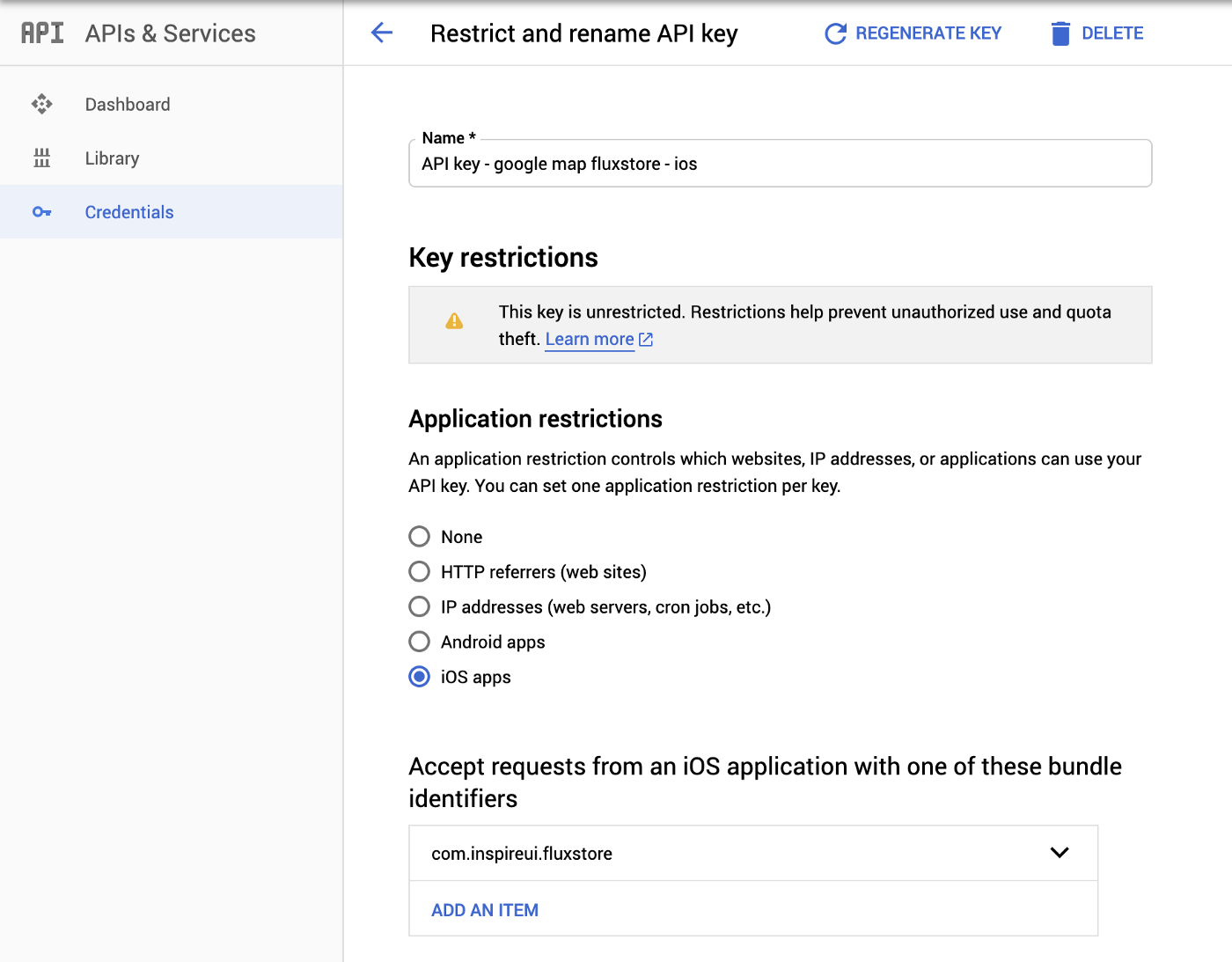Click the Dashboard icon in sidebar
The width and height of the screenshot is (1232, 962).
(41, 105)
